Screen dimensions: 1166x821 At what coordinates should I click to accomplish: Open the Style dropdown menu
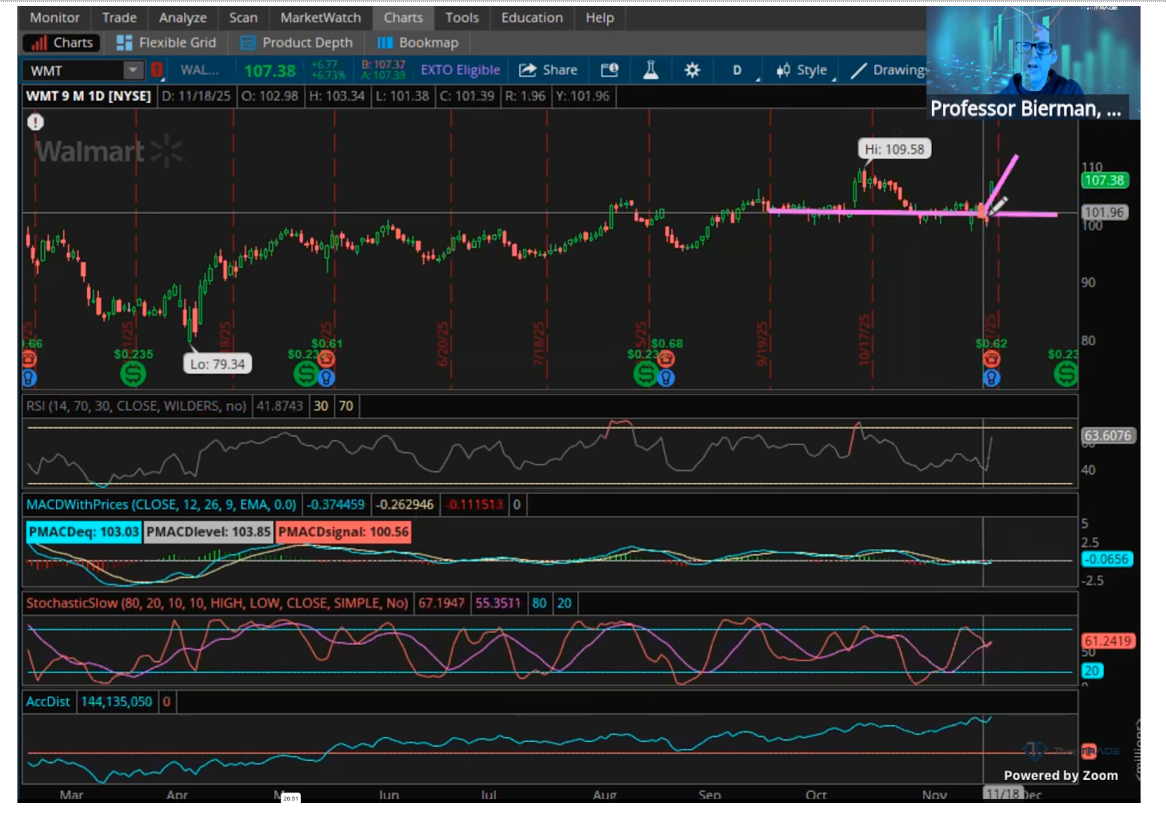click(x=803, y=70)
